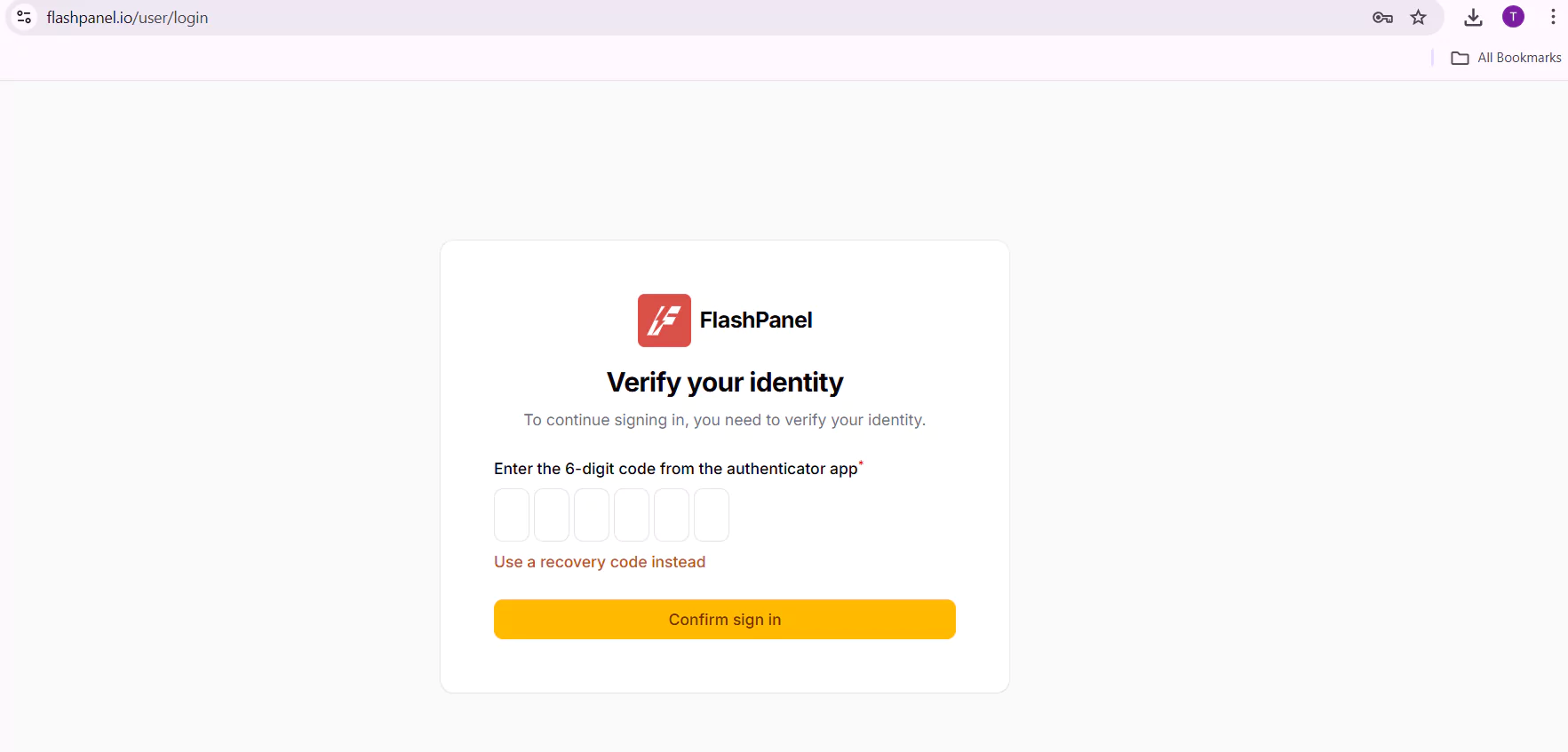Screen dimensions: 1568x752
Task: Click the fourth code digit box
Action: point(632,515)
